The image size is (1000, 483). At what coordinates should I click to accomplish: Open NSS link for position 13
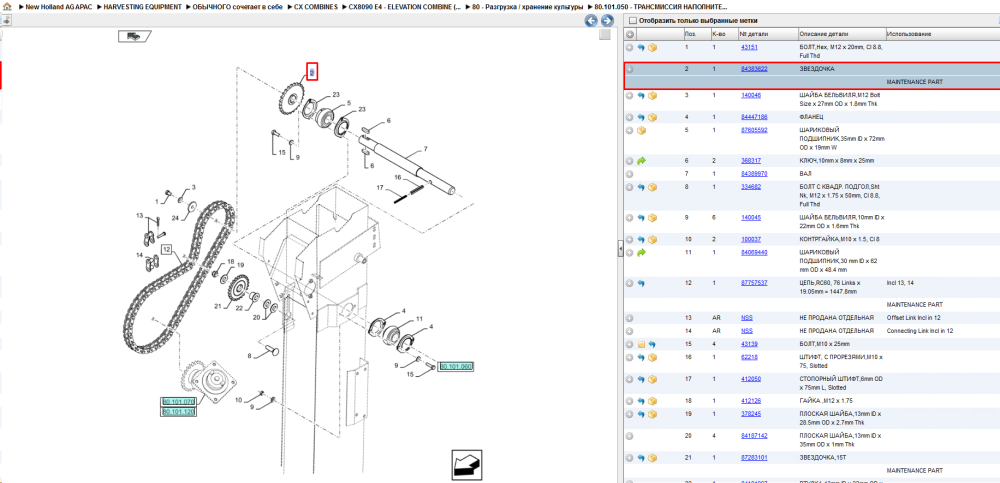[x=746, y=317]
